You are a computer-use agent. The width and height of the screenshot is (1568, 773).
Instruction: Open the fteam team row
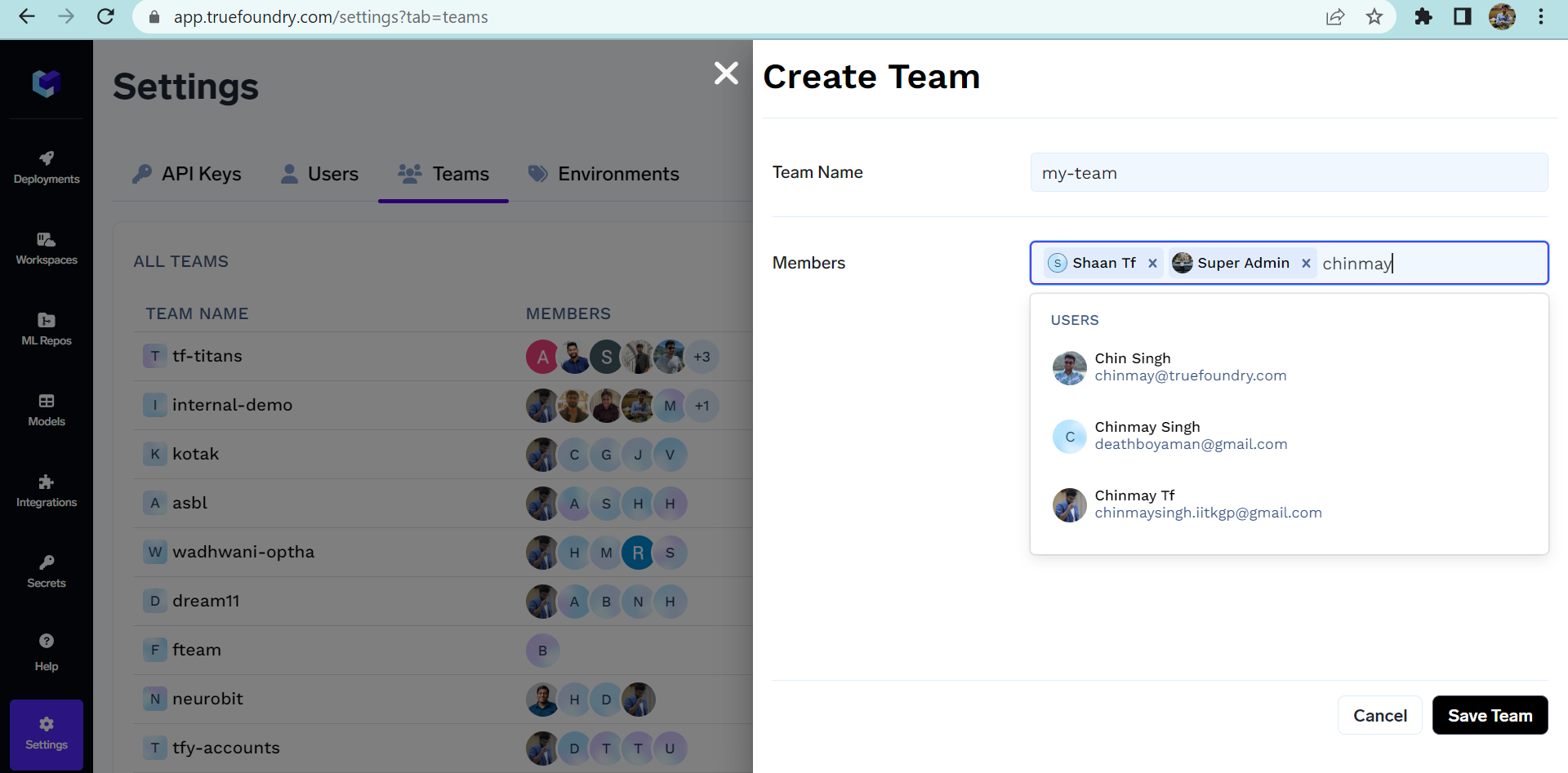coord(443,650)
